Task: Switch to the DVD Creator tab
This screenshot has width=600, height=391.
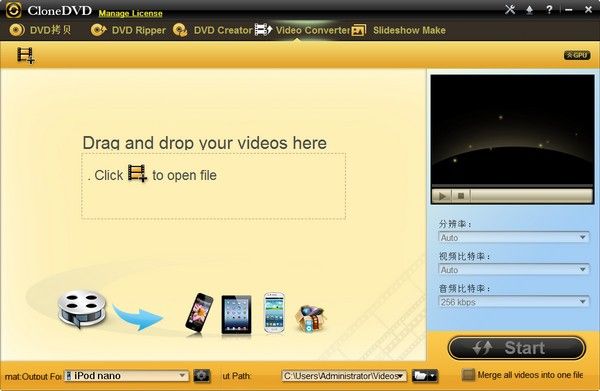Action: [212, 30]
